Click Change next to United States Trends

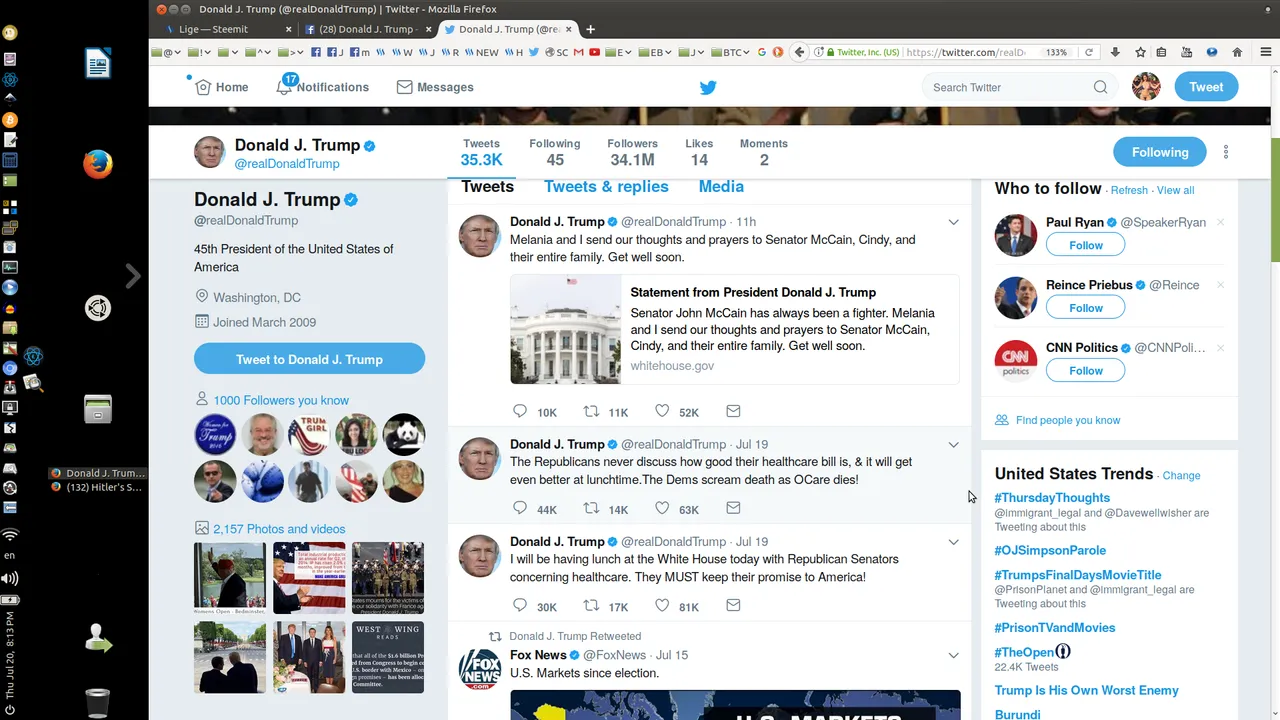[1181, 476]
